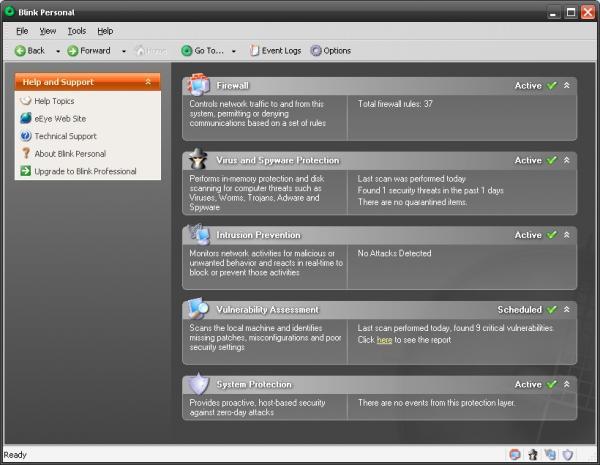This screenshot has height=465, width=600.
Task: Click the Virus and Spyware Protection title
Action: (x=278, y=160)
